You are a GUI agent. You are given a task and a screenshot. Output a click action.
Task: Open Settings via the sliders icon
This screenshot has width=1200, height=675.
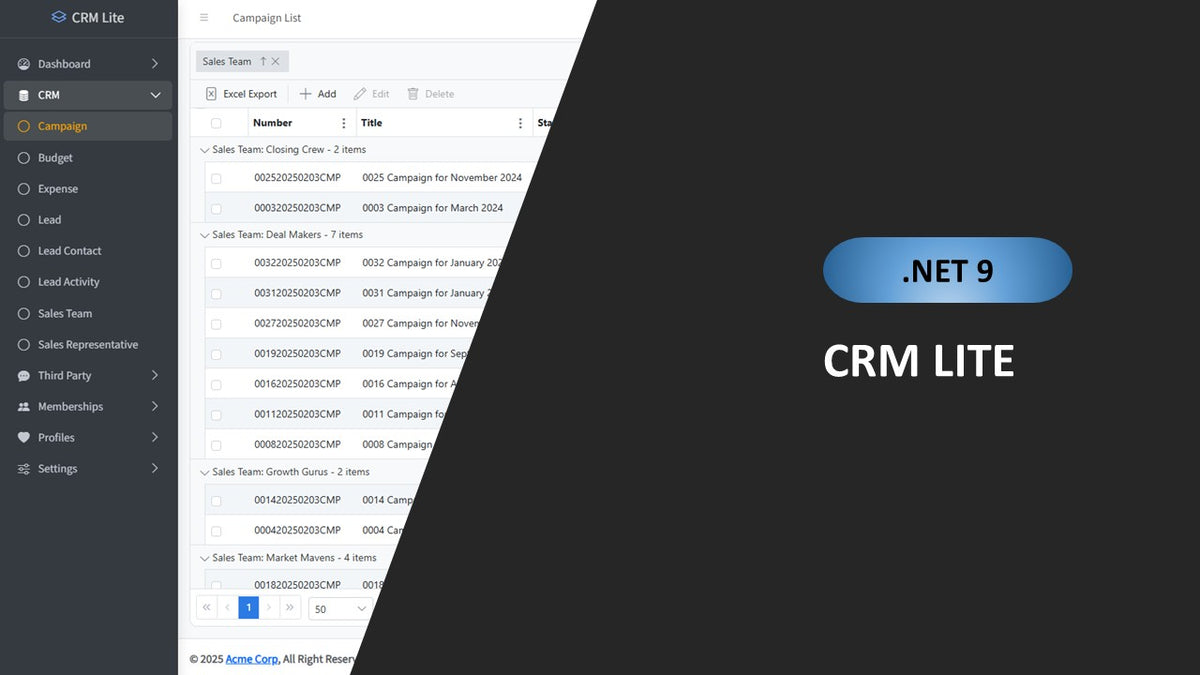pyautogui.click(x=22, y=468)
